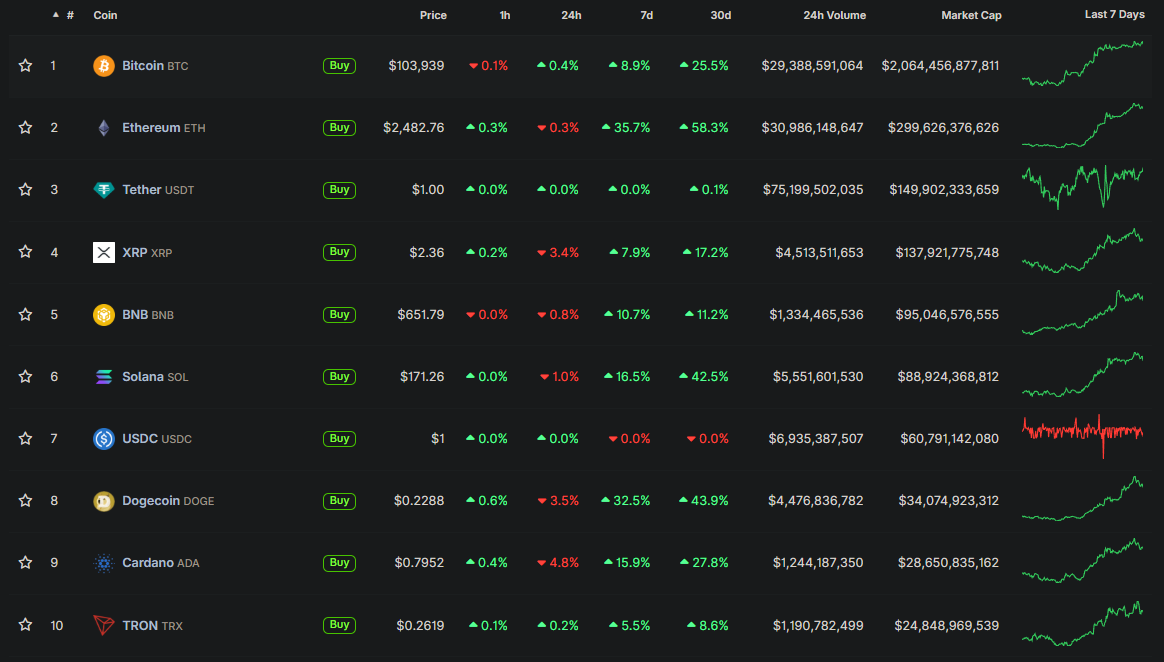The height and width of the screenshot is (662, 1164).
Task: Sort by the Price column header
Action: coord(433,16)
